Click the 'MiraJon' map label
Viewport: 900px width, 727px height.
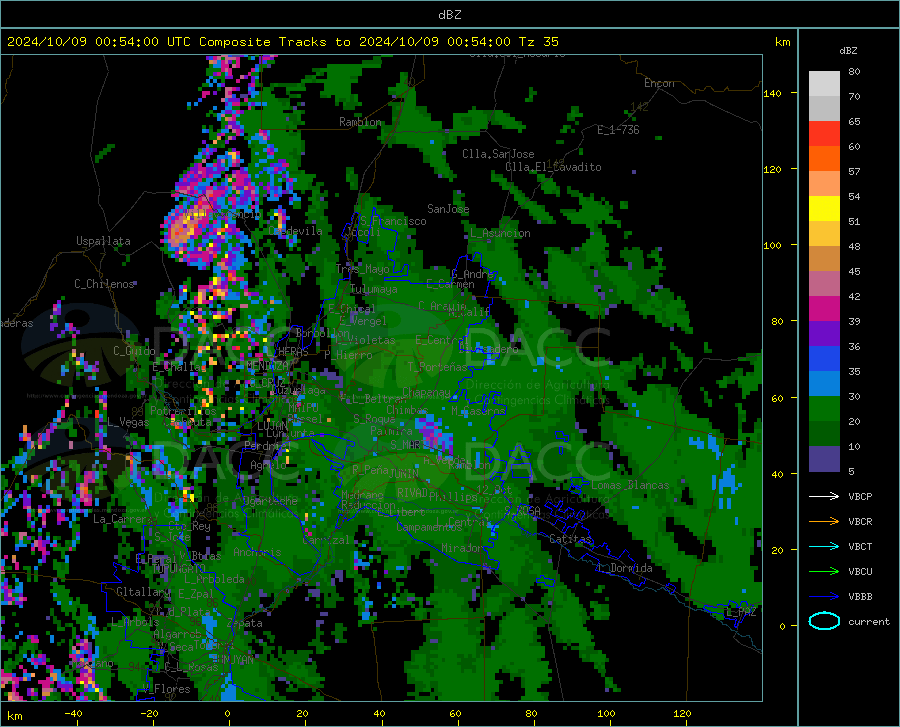coord(462,548)
